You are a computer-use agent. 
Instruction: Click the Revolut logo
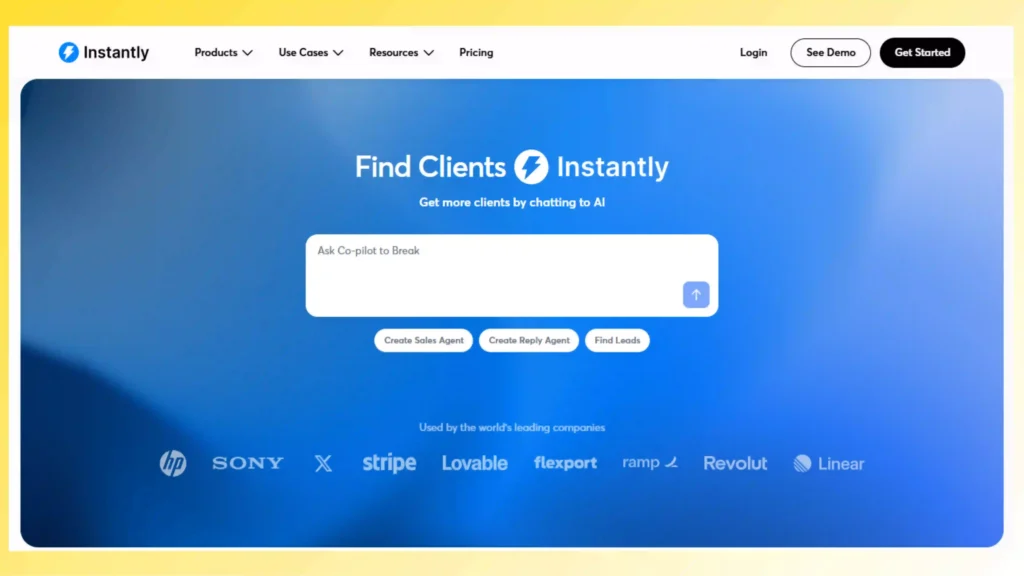pos(735,463)
